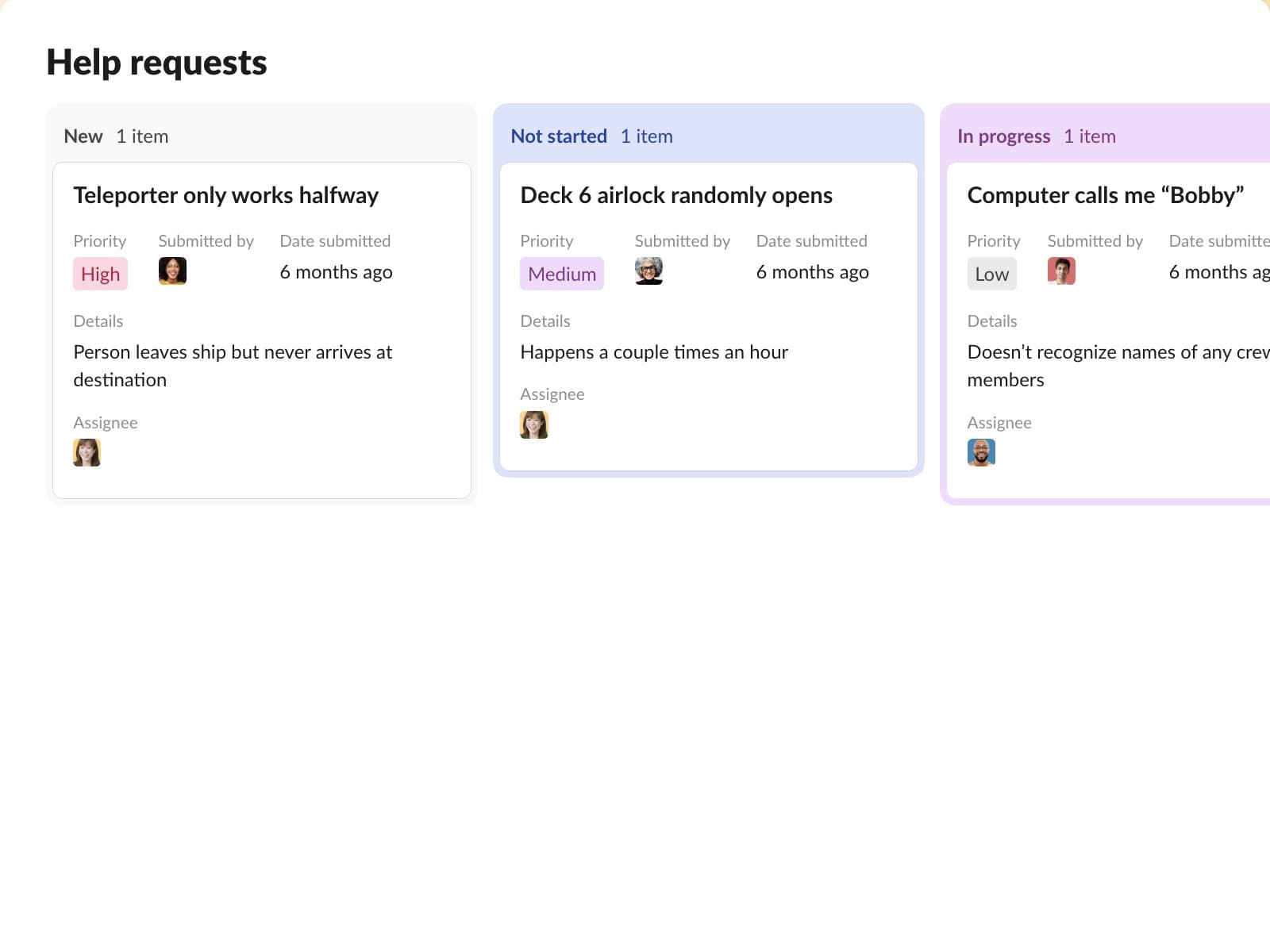This screenshot has width=1270, height=952.
Task: Click the assignee avatar on the Deck 6 airlock card
Action: [x=534, y=424]
